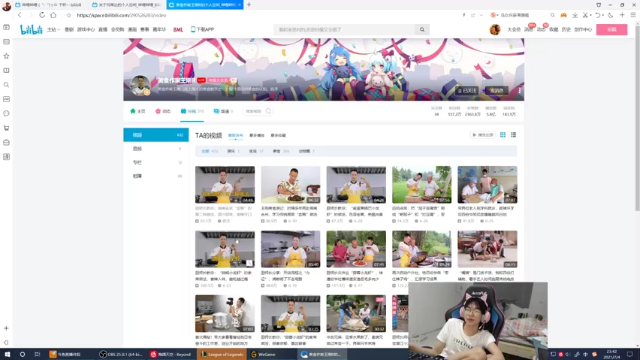Click the undo arrow icon in the browser toolbar
640x360 pixels.
(x=598, y=15)
